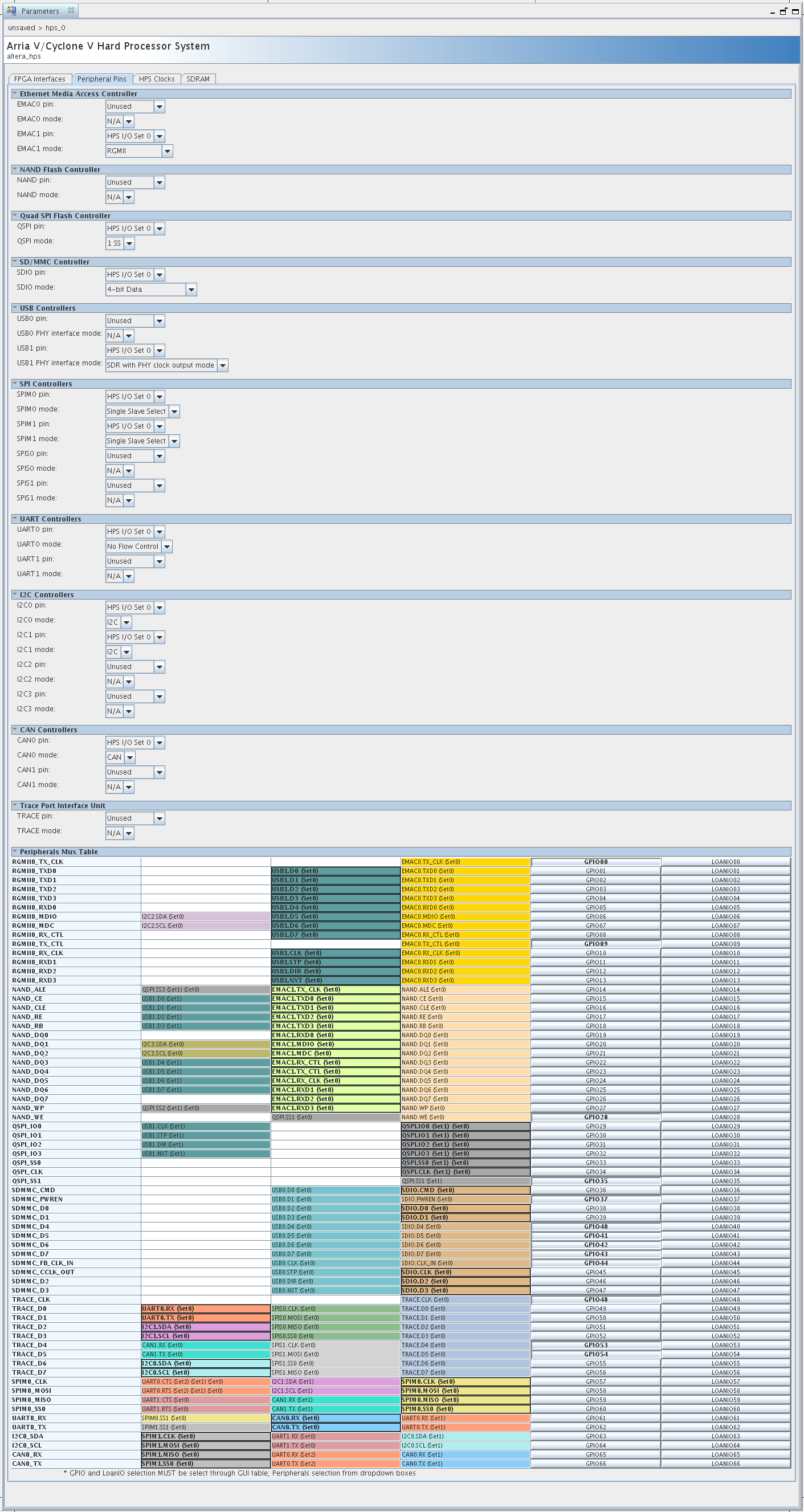Collapse the Trace Port Interface Unit section

pos(15,805)
